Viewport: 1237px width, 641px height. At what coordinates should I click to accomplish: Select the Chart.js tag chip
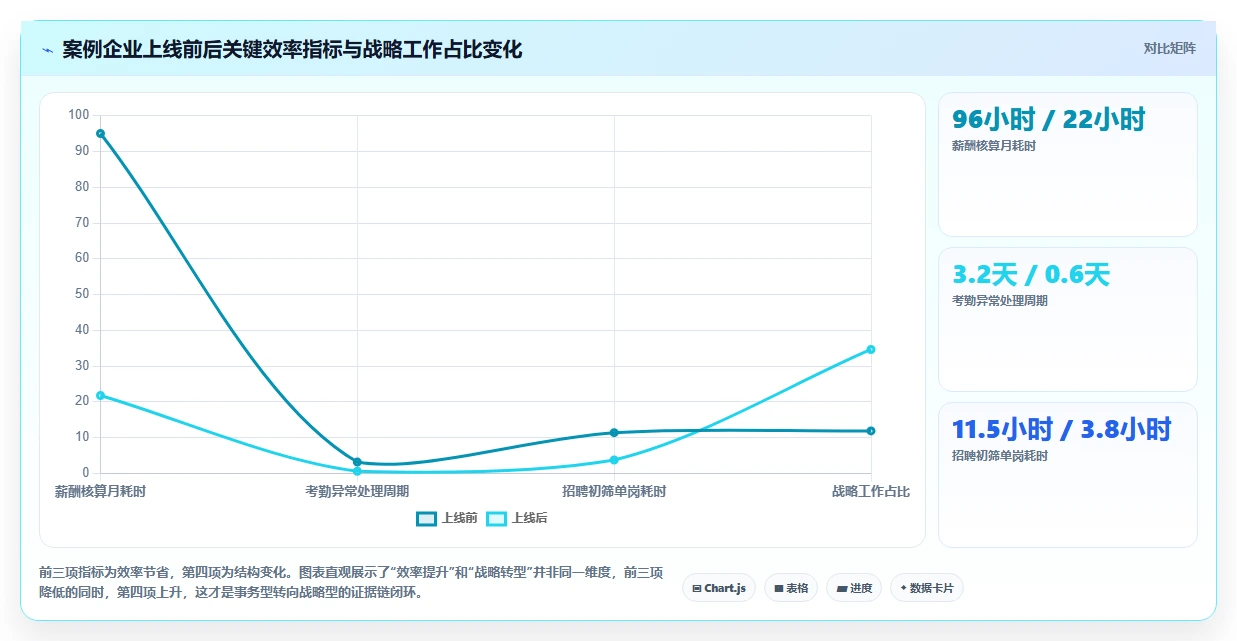click(719, 588)
